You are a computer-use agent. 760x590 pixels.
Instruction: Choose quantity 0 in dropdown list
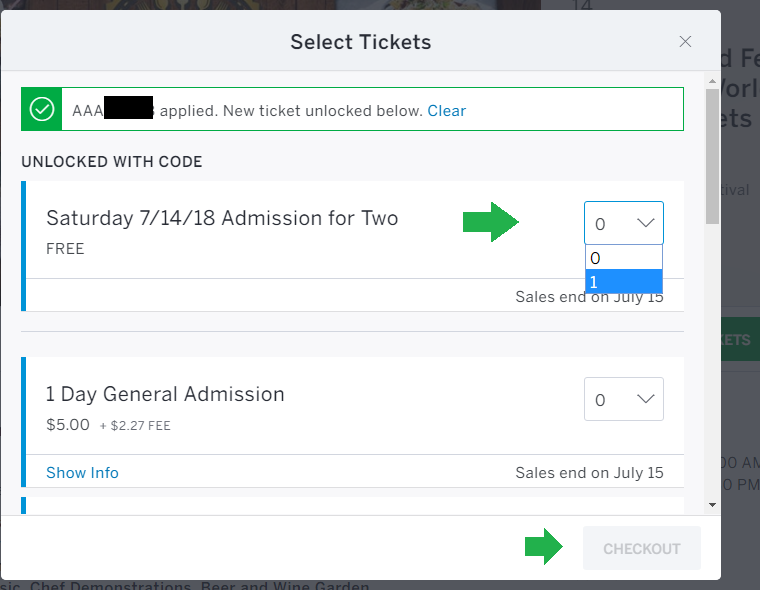623,258
